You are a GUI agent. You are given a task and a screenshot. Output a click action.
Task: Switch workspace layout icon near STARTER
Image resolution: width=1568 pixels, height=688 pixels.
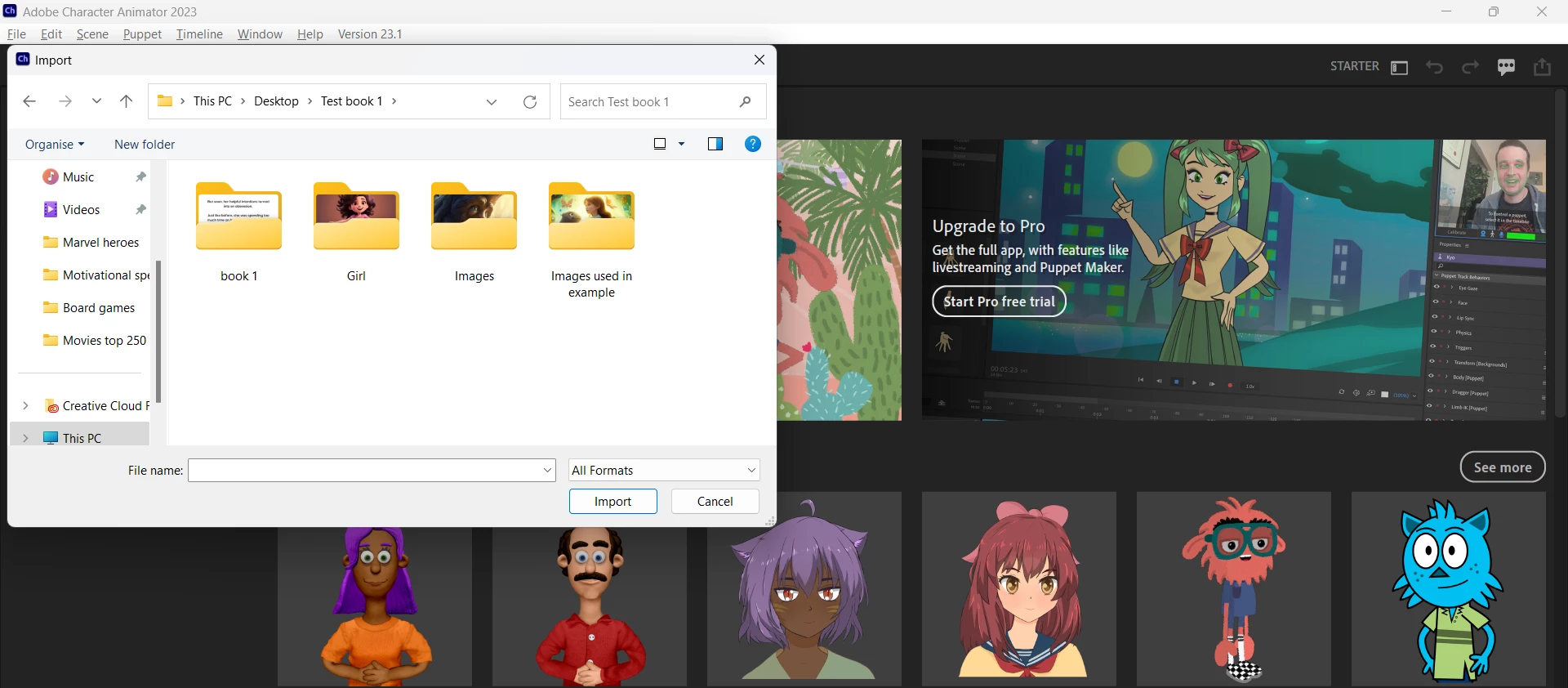1399,67
